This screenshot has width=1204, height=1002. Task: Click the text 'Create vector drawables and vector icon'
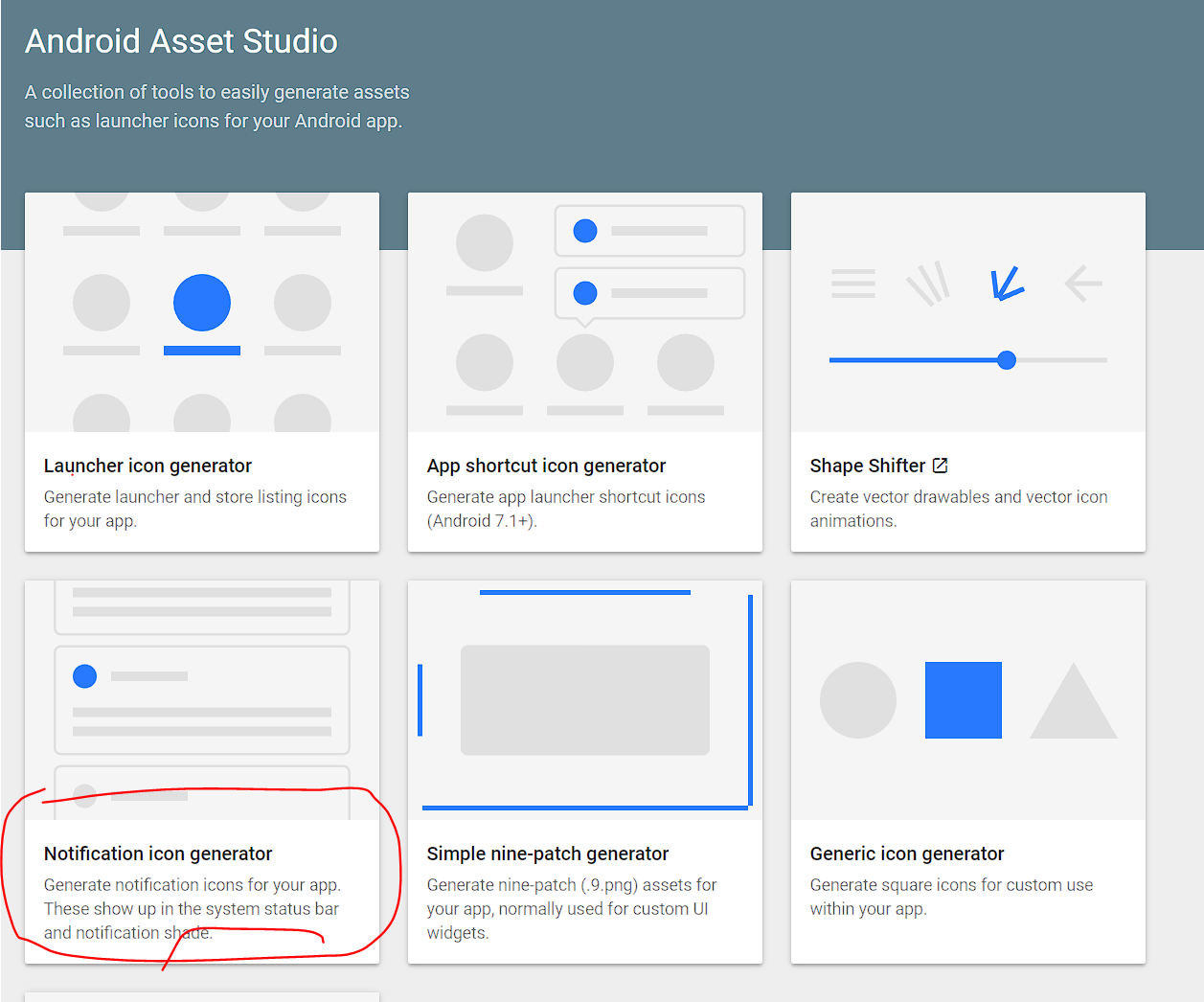tap(959, 497)
